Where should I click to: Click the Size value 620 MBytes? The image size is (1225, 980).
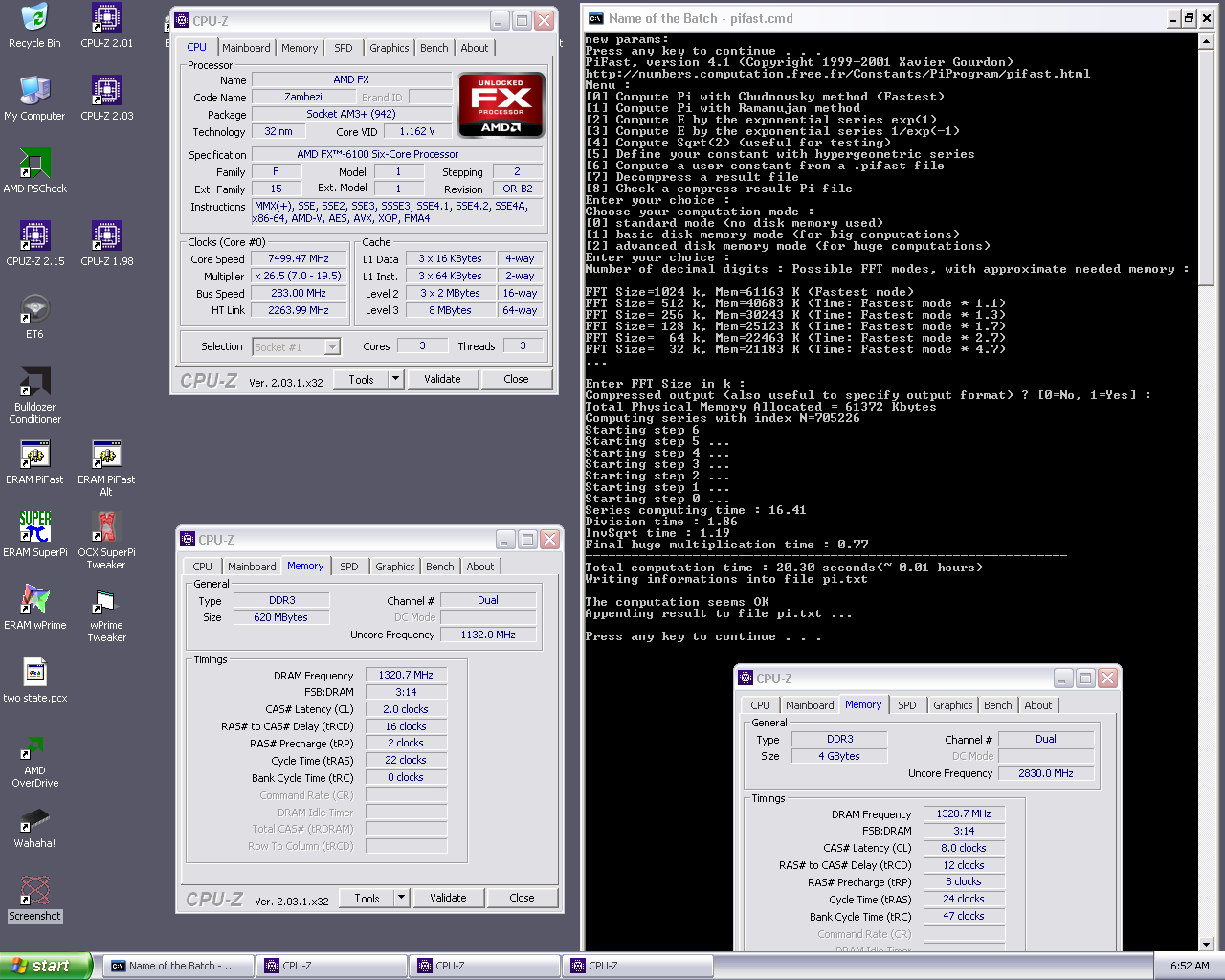click(x=280, y=617)
